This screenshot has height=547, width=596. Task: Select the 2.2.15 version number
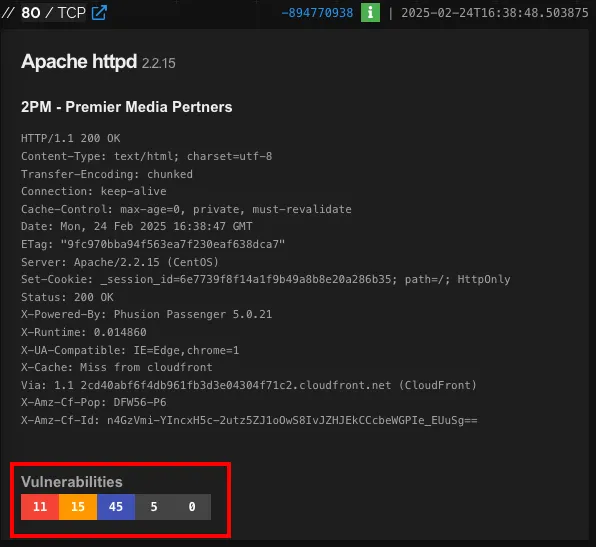point(159,63)
